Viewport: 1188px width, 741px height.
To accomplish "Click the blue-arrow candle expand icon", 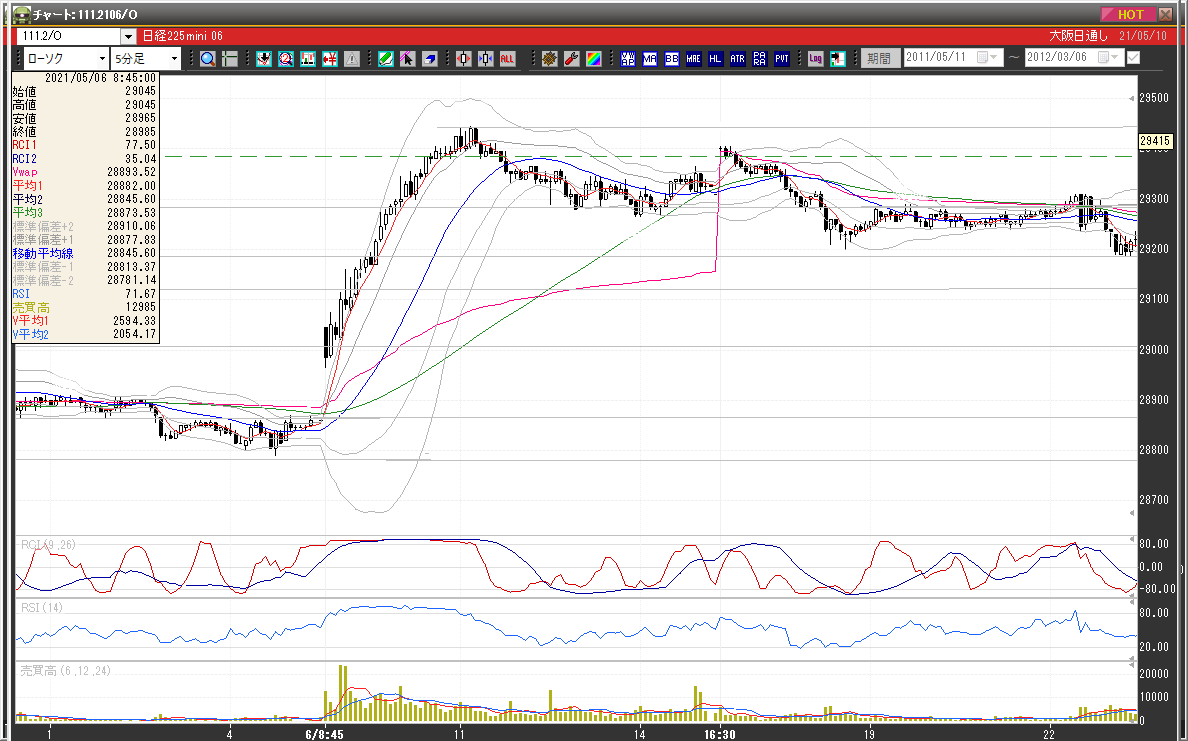I will (x=486, y=58).
